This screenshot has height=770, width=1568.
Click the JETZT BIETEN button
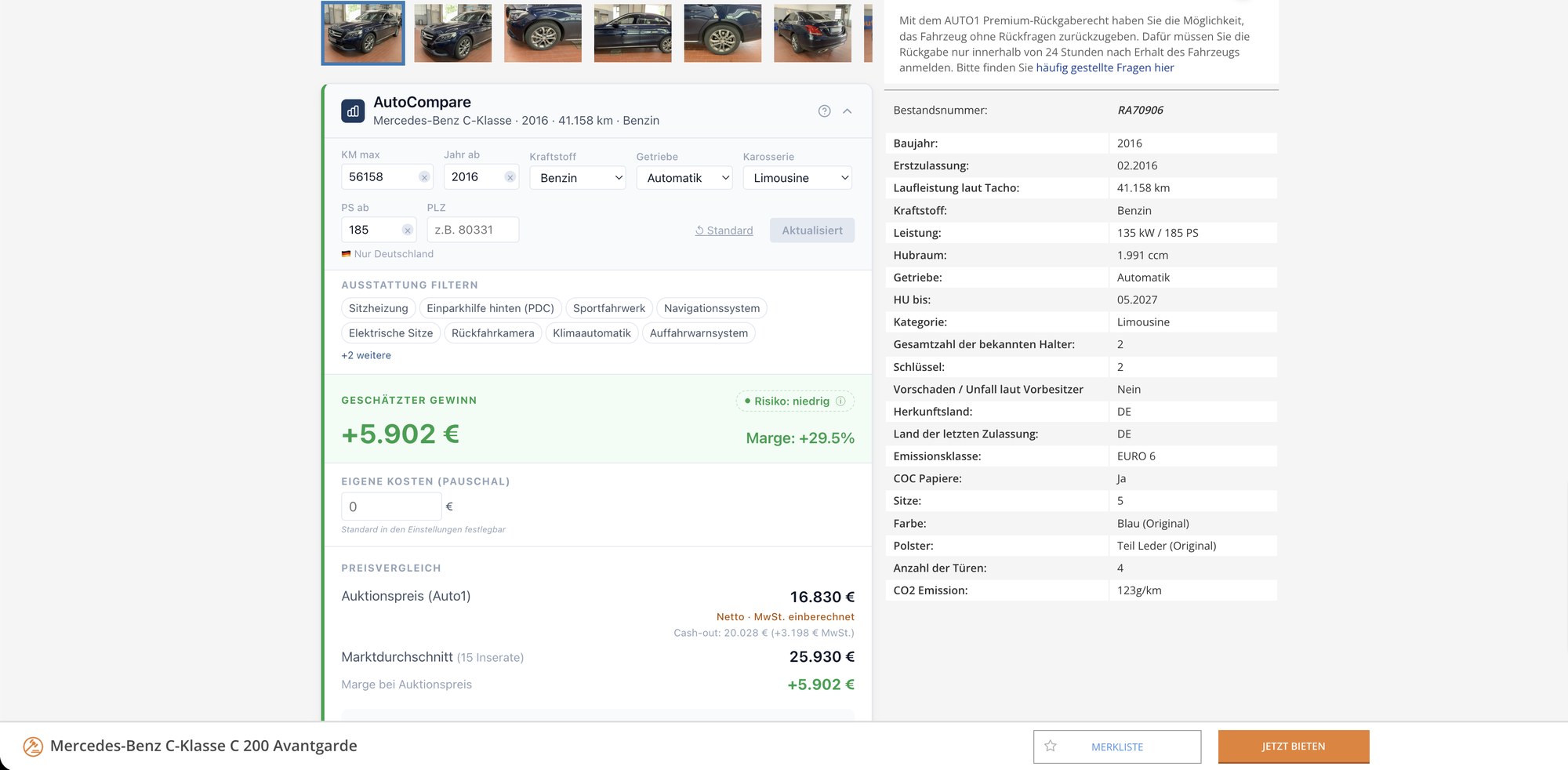tap(1294, 746)
